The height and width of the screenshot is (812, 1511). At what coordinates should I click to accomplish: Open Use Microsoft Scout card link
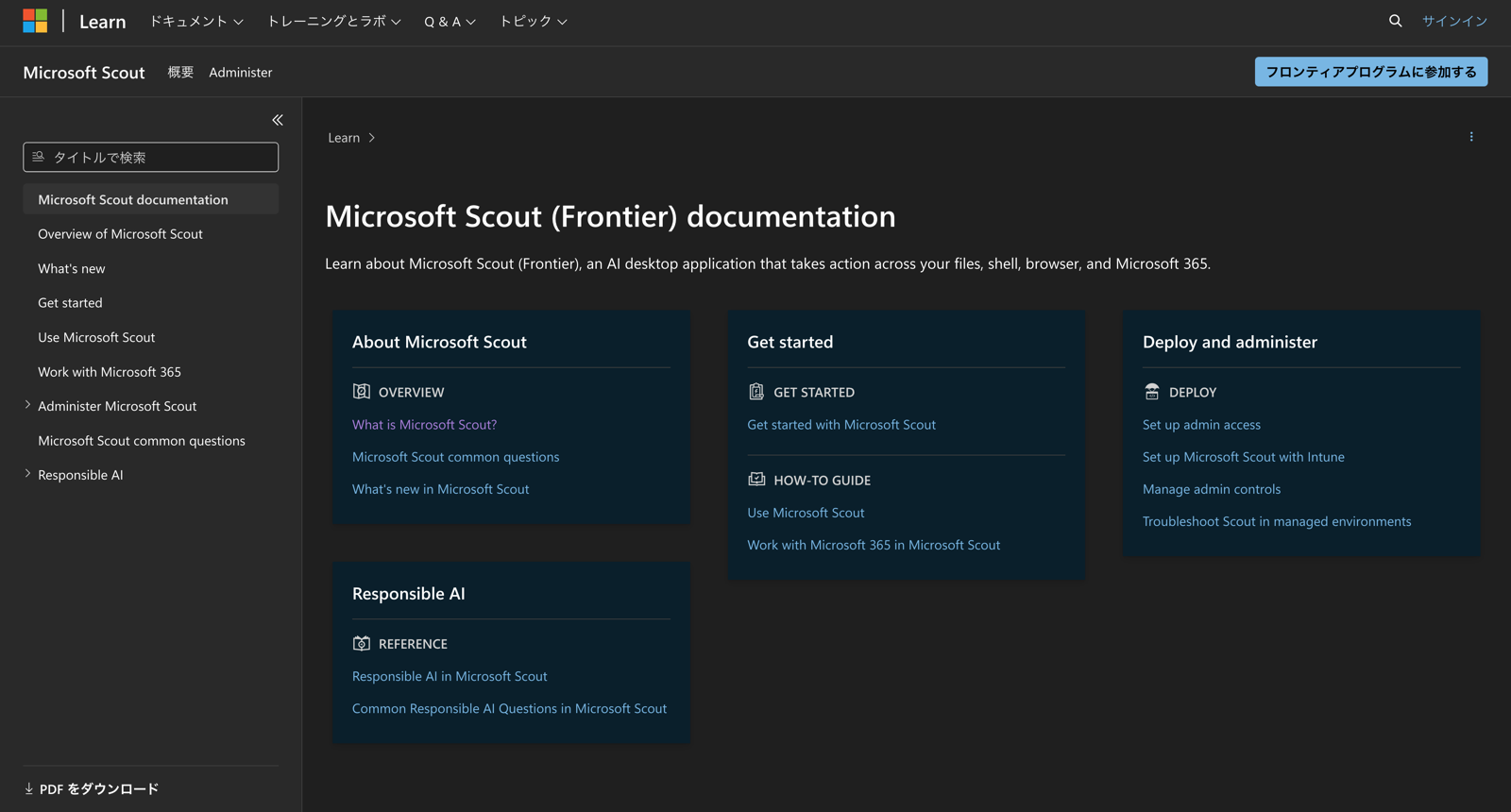[806, 513]
